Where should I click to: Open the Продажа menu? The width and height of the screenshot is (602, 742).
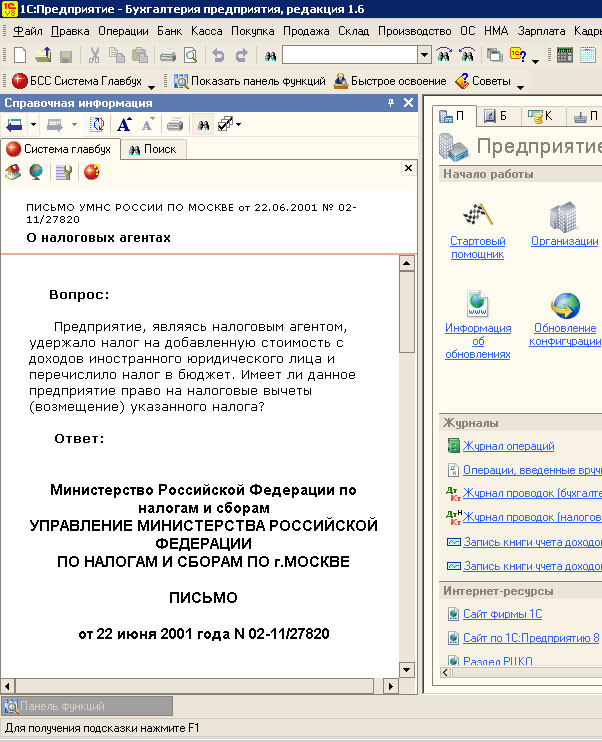pyautogui.click(x=306, y=31)
